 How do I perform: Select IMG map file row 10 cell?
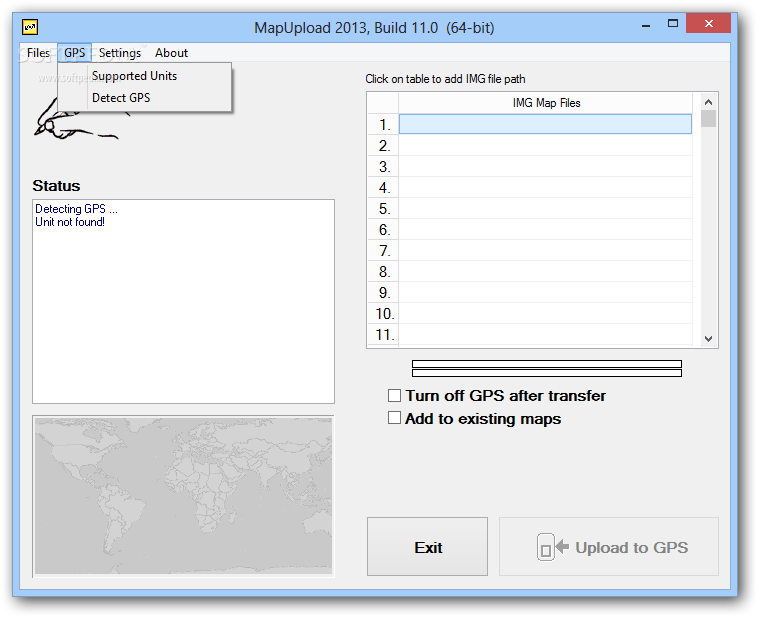[545, 313]
